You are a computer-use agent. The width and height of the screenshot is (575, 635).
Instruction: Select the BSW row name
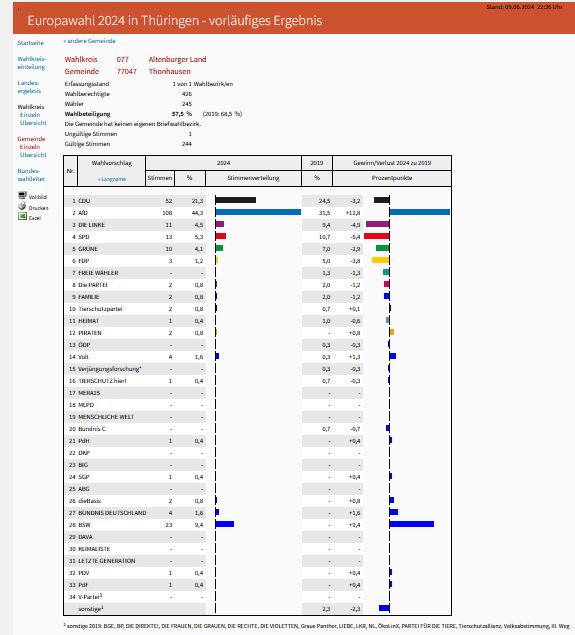click(84, 525)
